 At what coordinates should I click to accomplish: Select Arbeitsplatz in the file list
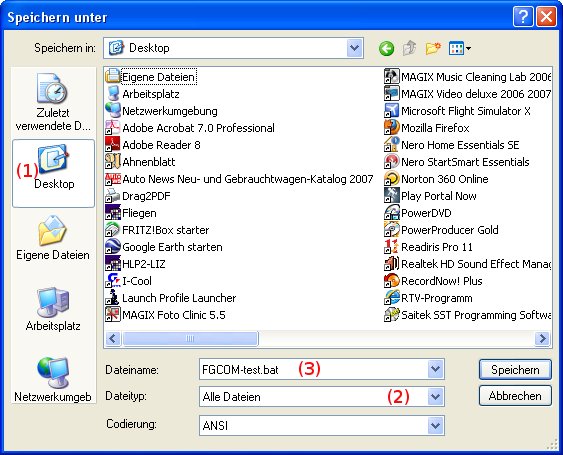(143, 94)
